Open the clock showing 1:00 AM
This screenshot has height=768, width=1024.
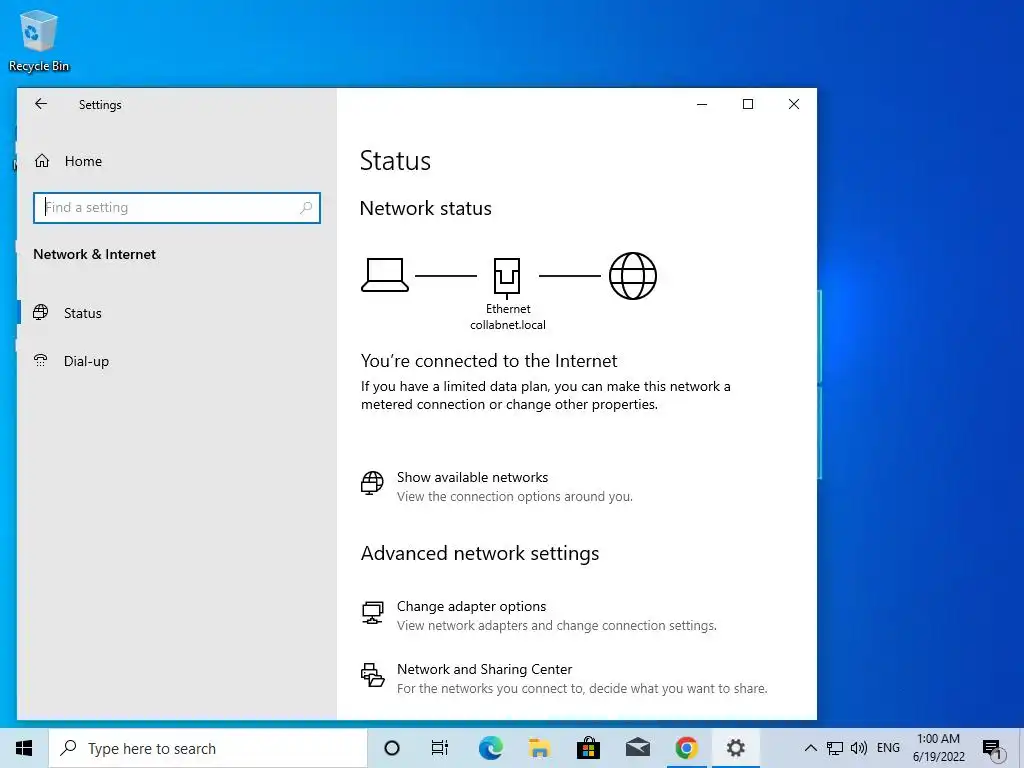pos(938,748)
